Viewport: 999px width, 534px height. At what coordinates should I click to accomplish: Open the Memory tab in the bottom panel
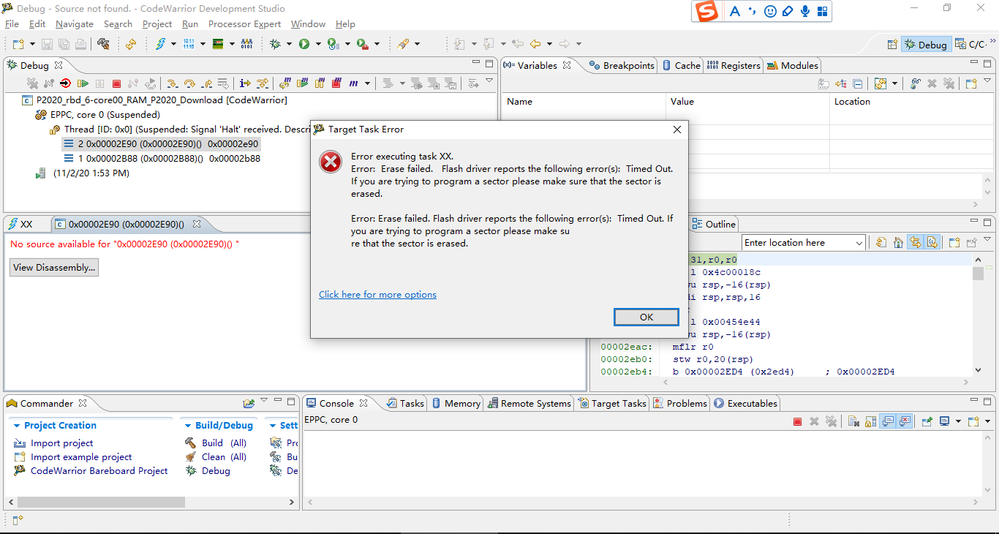point(456,403)
